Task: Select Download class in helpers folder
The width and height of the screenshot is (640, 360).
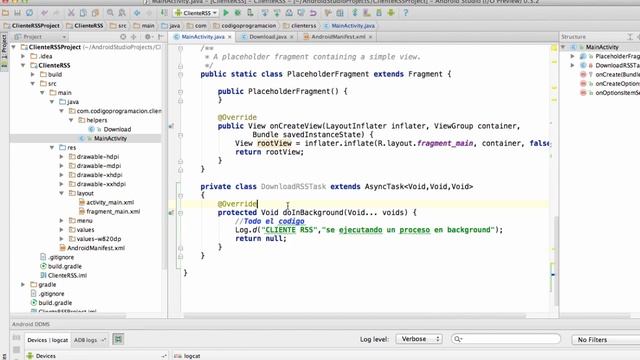Action: pos(117,129)
